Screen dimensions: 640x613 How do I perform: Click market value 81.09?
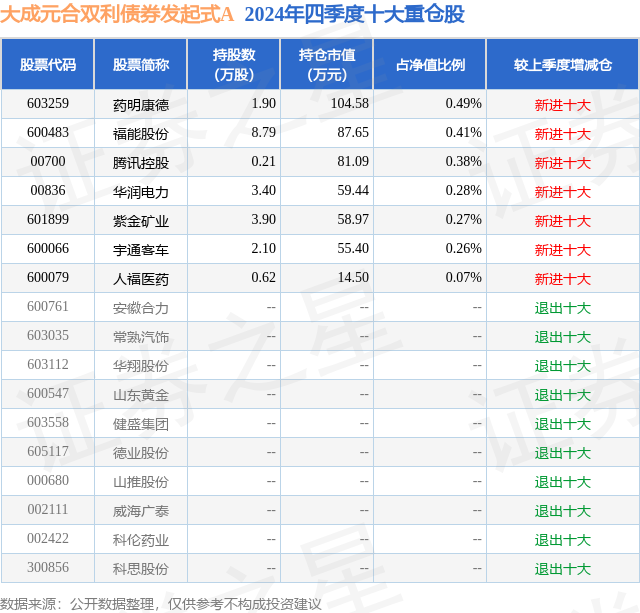pyautogui.click(x=353, y=162)
